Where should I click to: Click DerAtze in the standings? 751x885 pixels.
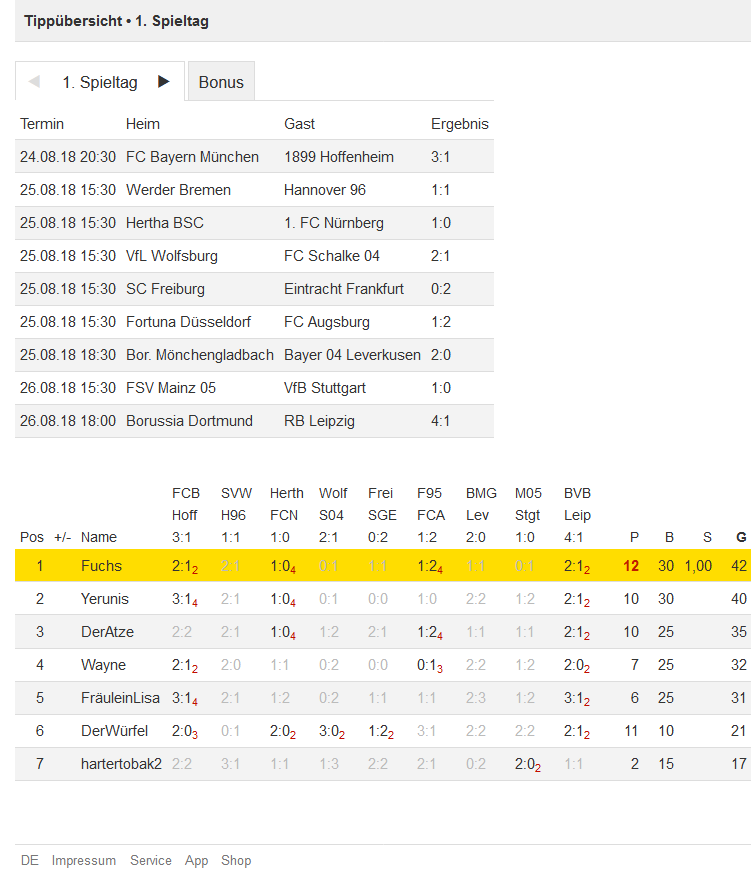click(107, 632)
